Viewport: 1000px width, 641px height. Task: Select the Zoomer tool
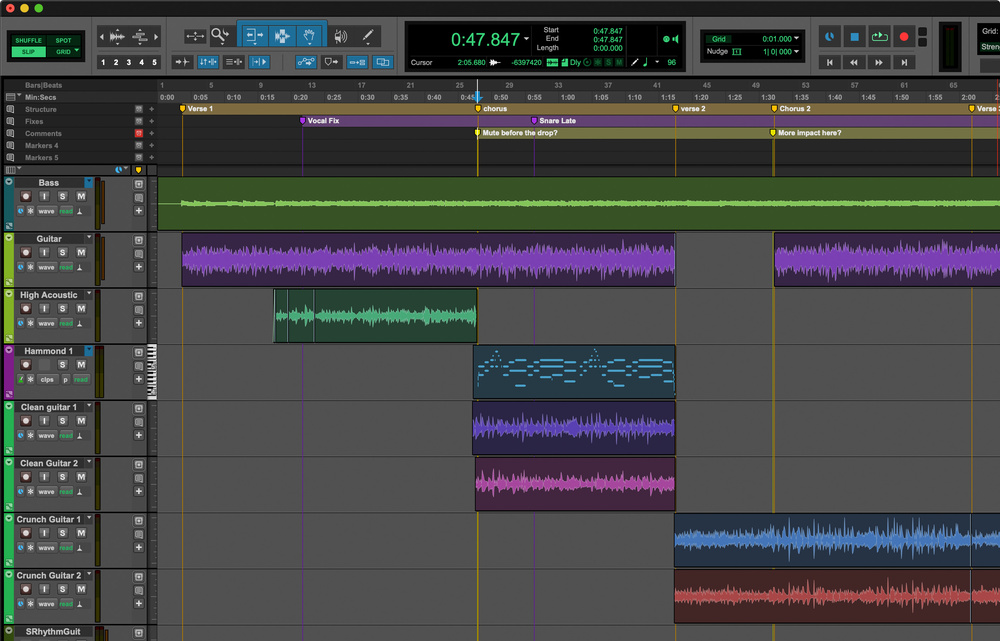coord(219,35)
